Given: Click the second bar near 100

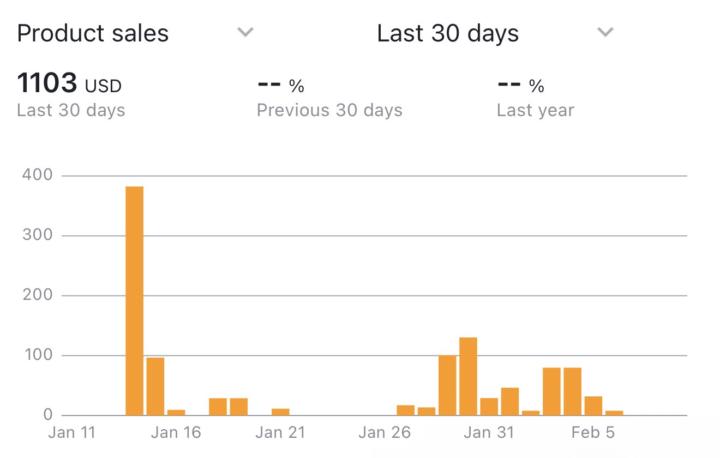Looking at the screenshot, I should coord(155,386).
